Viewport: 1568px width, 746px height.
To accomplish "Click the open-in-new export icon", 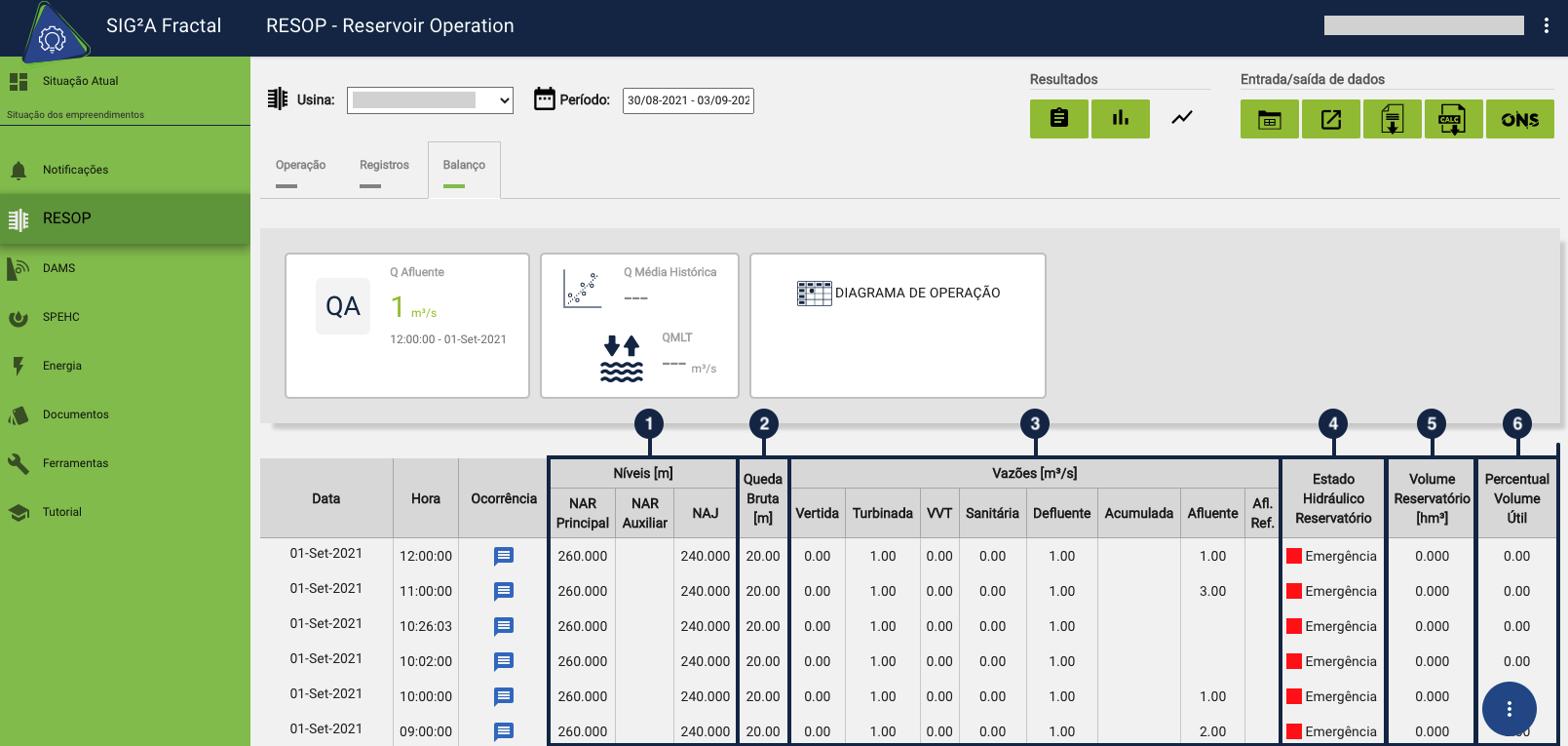I will [x=1330, y=120].
